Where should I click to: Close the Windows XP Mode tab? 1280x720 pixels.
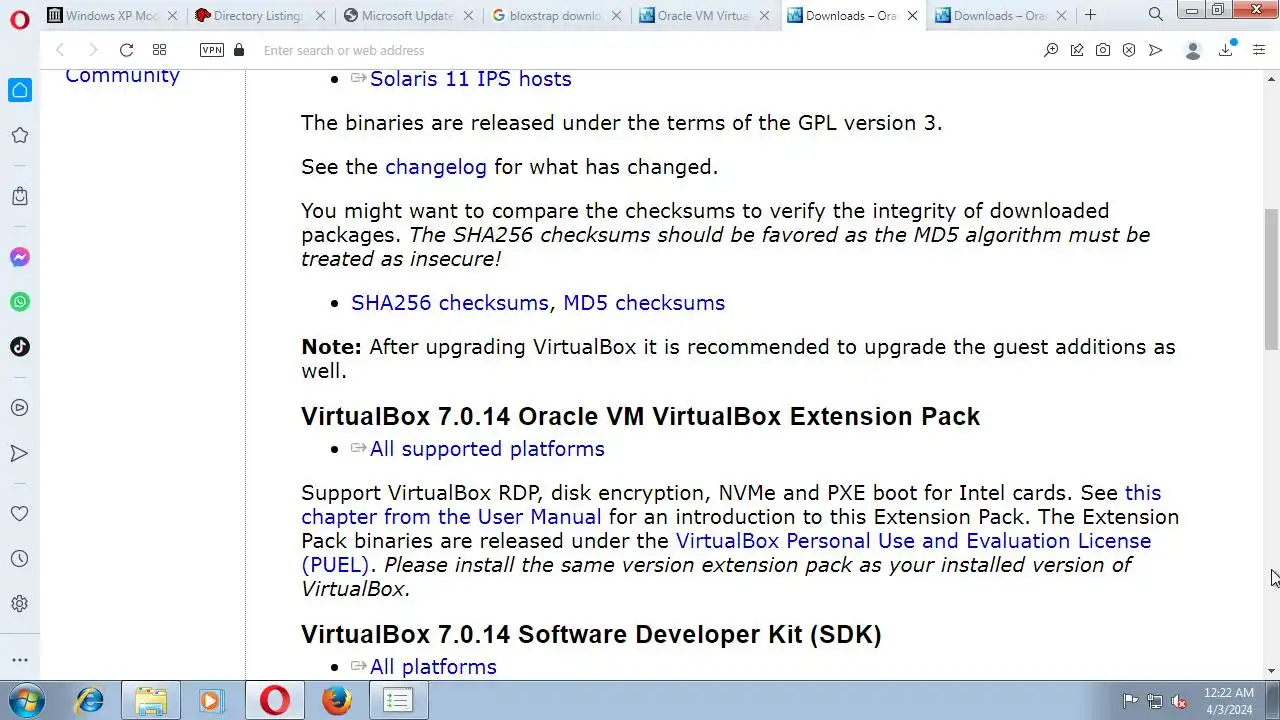point(172,16)
